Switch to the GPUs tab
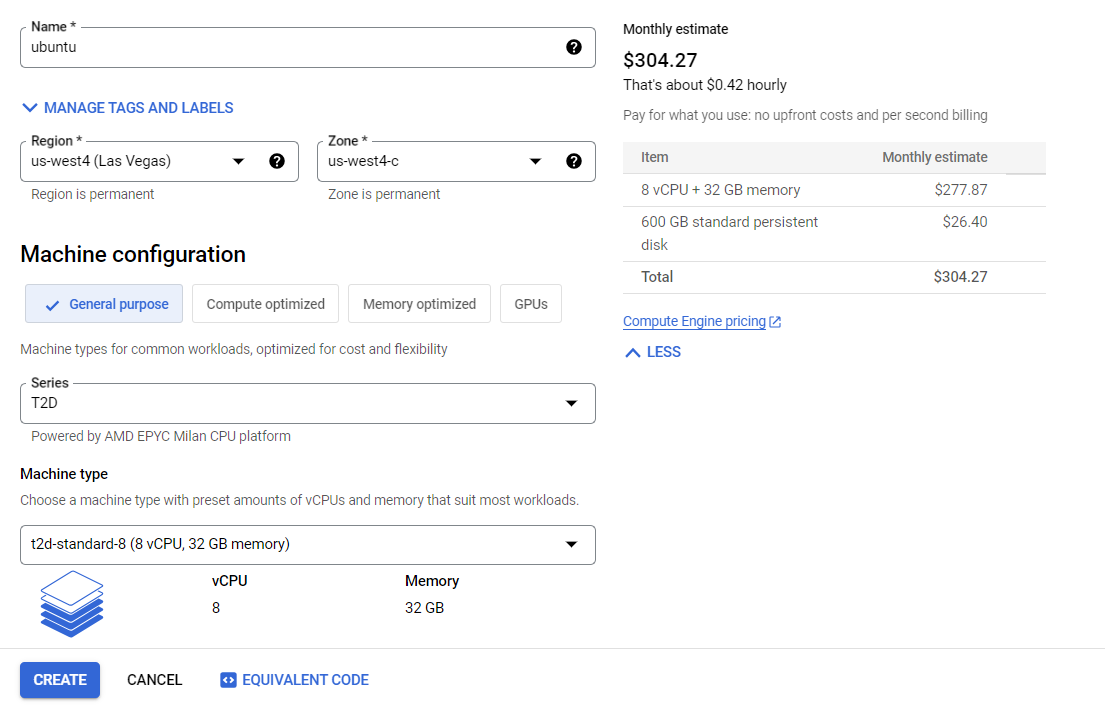 click(x=531, y=304)
